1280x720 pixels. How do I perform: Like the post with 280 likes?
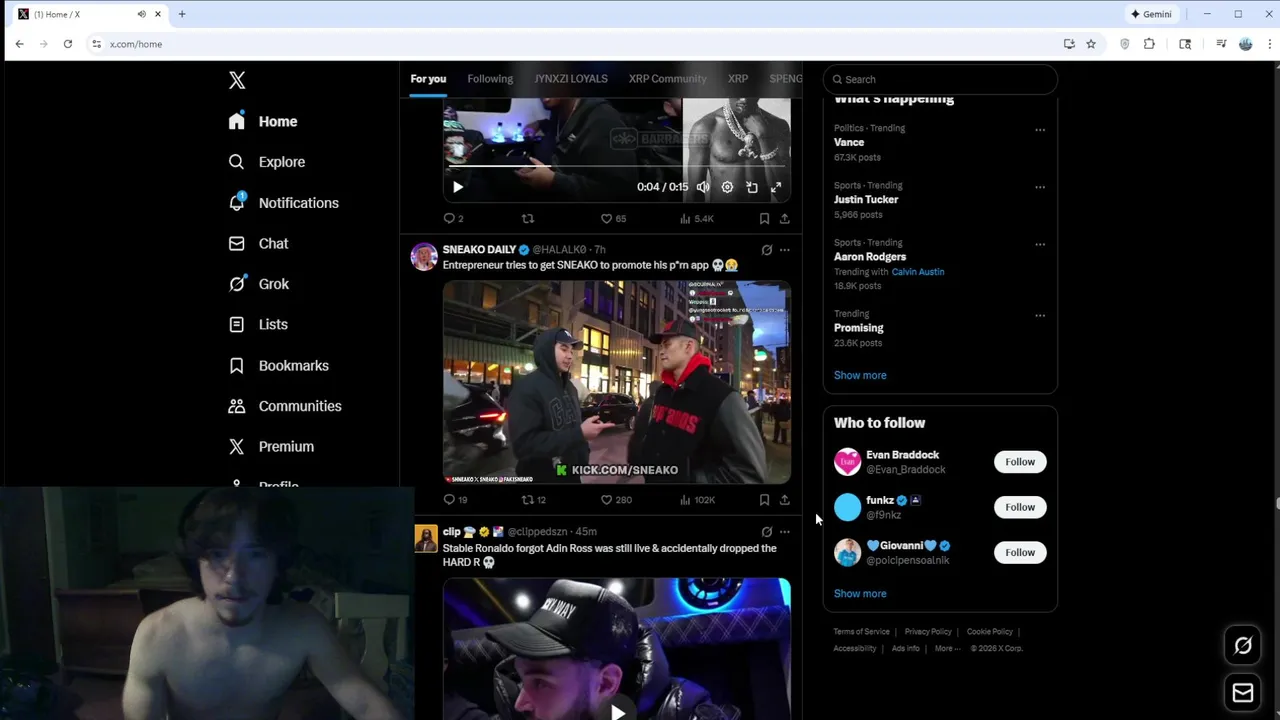coord(616,499)
